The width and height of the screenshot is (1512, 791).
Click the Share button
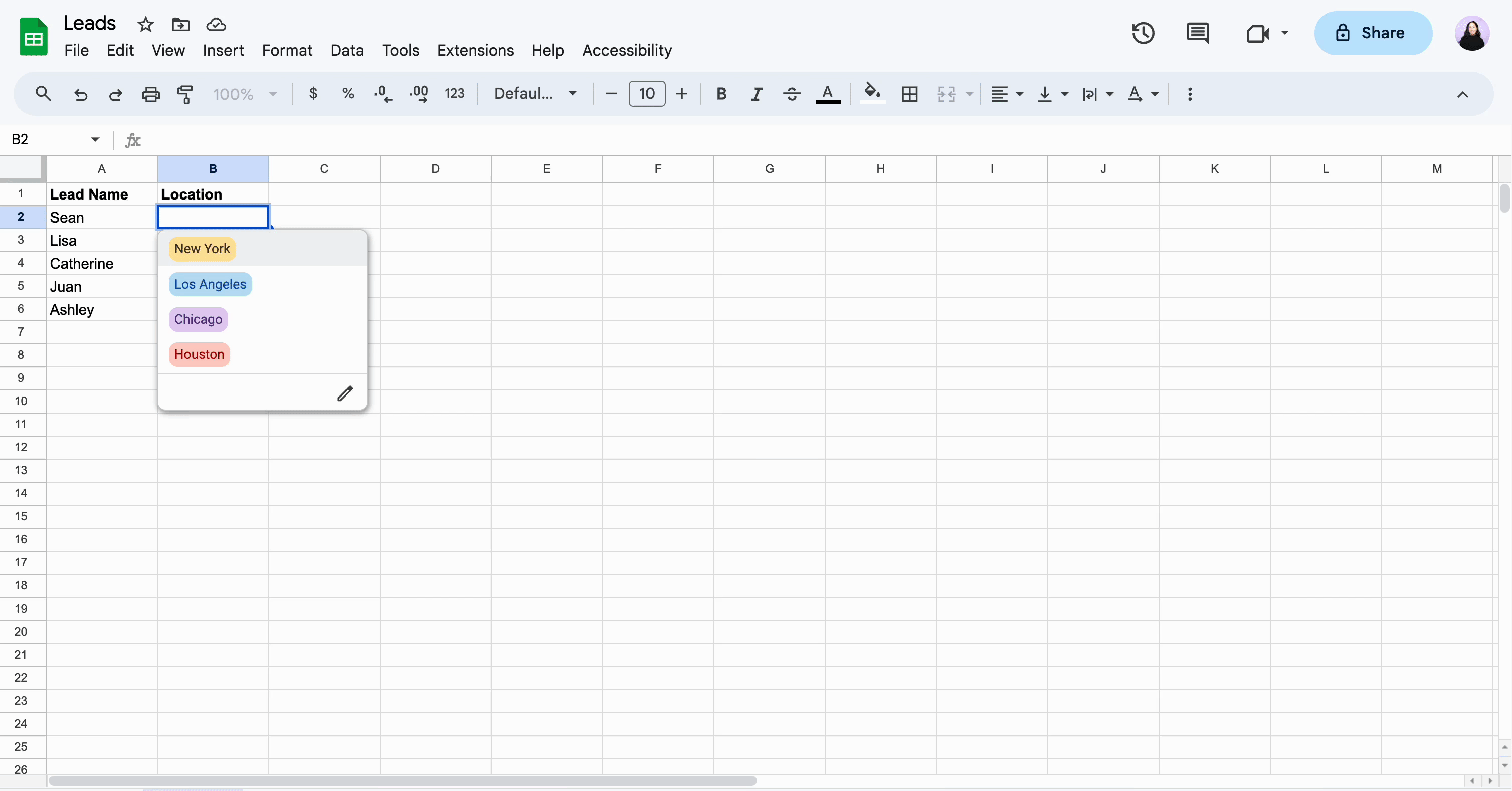[1373, 33]
